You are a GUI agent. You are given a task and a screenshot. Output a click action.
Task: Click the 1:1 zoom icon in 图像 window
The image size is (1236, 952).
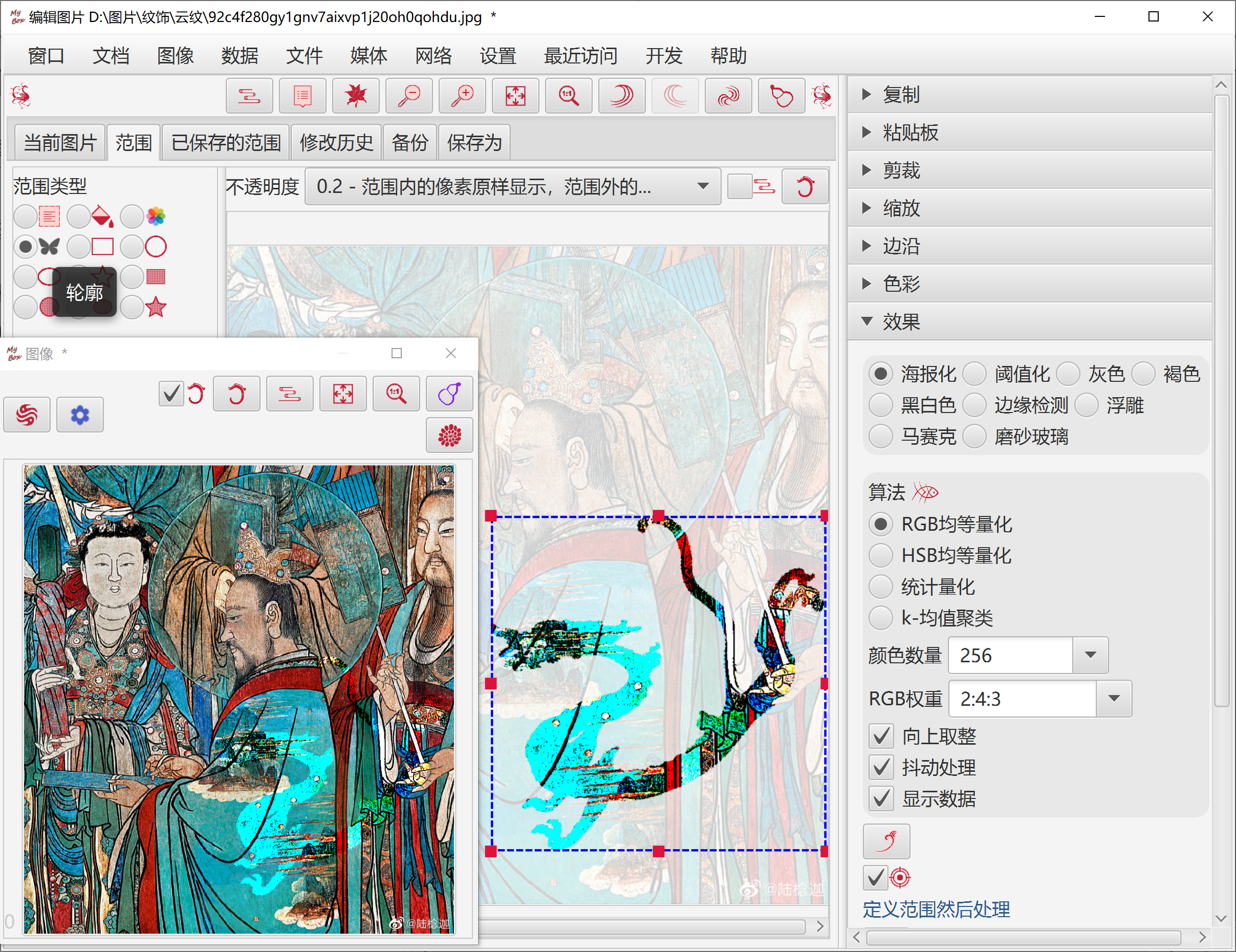point(396,394)
